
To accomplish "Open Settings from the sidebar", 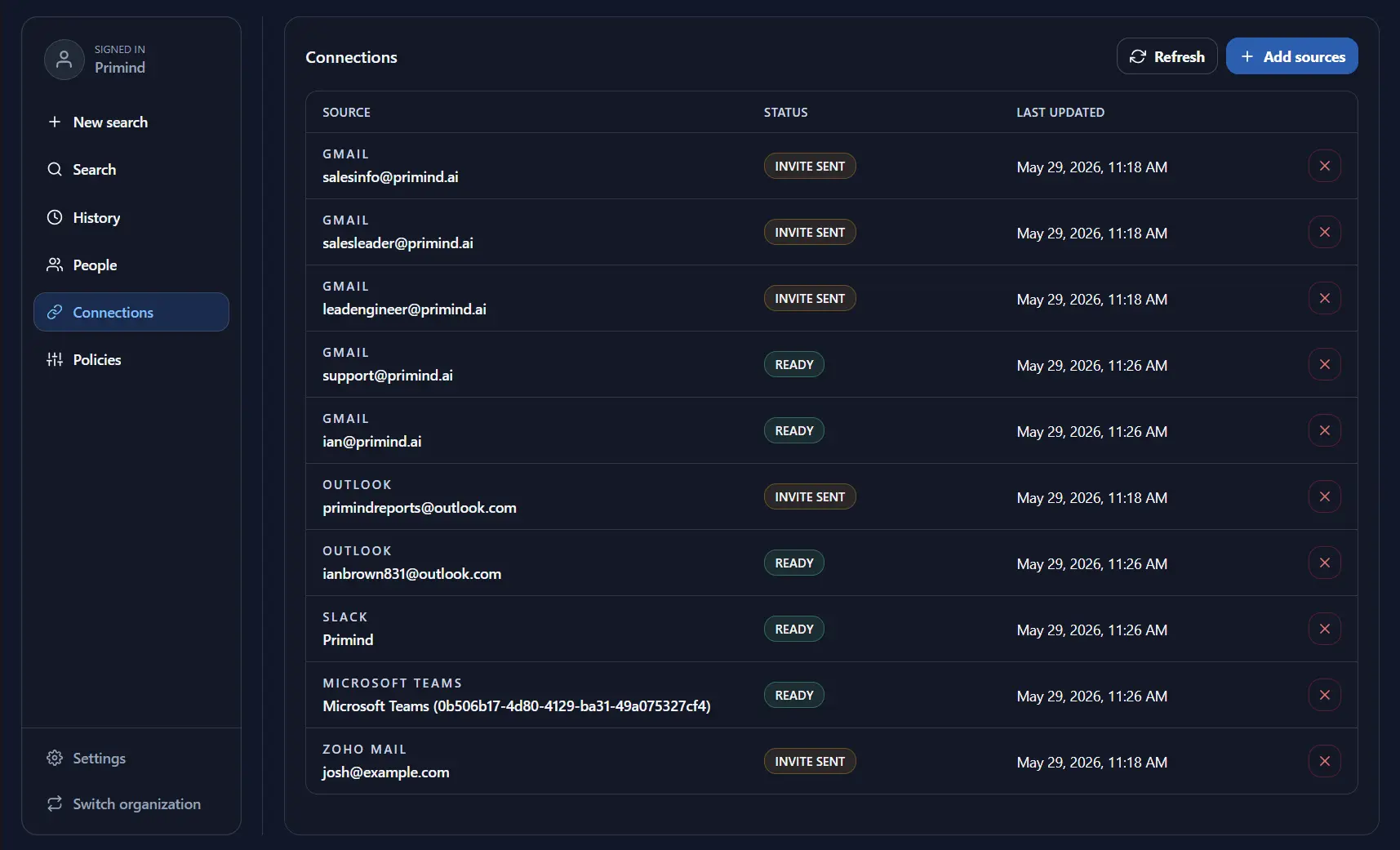I will click(x=131, y=758).
